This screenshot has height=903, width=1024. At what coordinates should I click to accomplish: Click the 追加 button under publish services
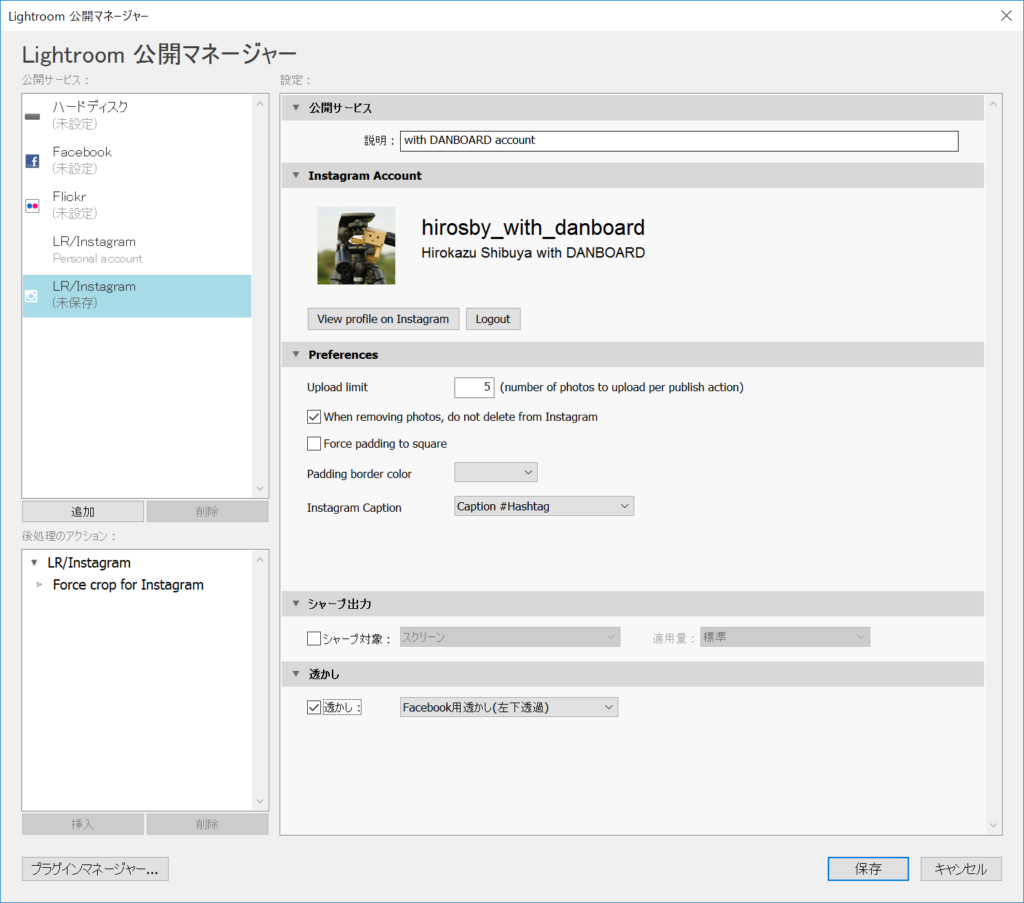tap(83, 511)
